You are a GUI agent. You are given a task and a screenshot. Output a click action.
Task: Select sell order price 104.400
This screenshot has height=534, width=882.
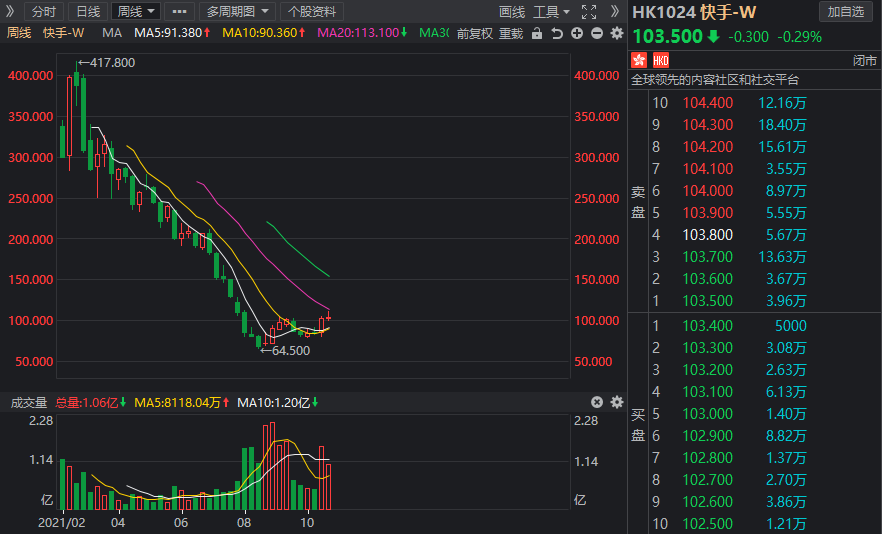pos(708,103)
